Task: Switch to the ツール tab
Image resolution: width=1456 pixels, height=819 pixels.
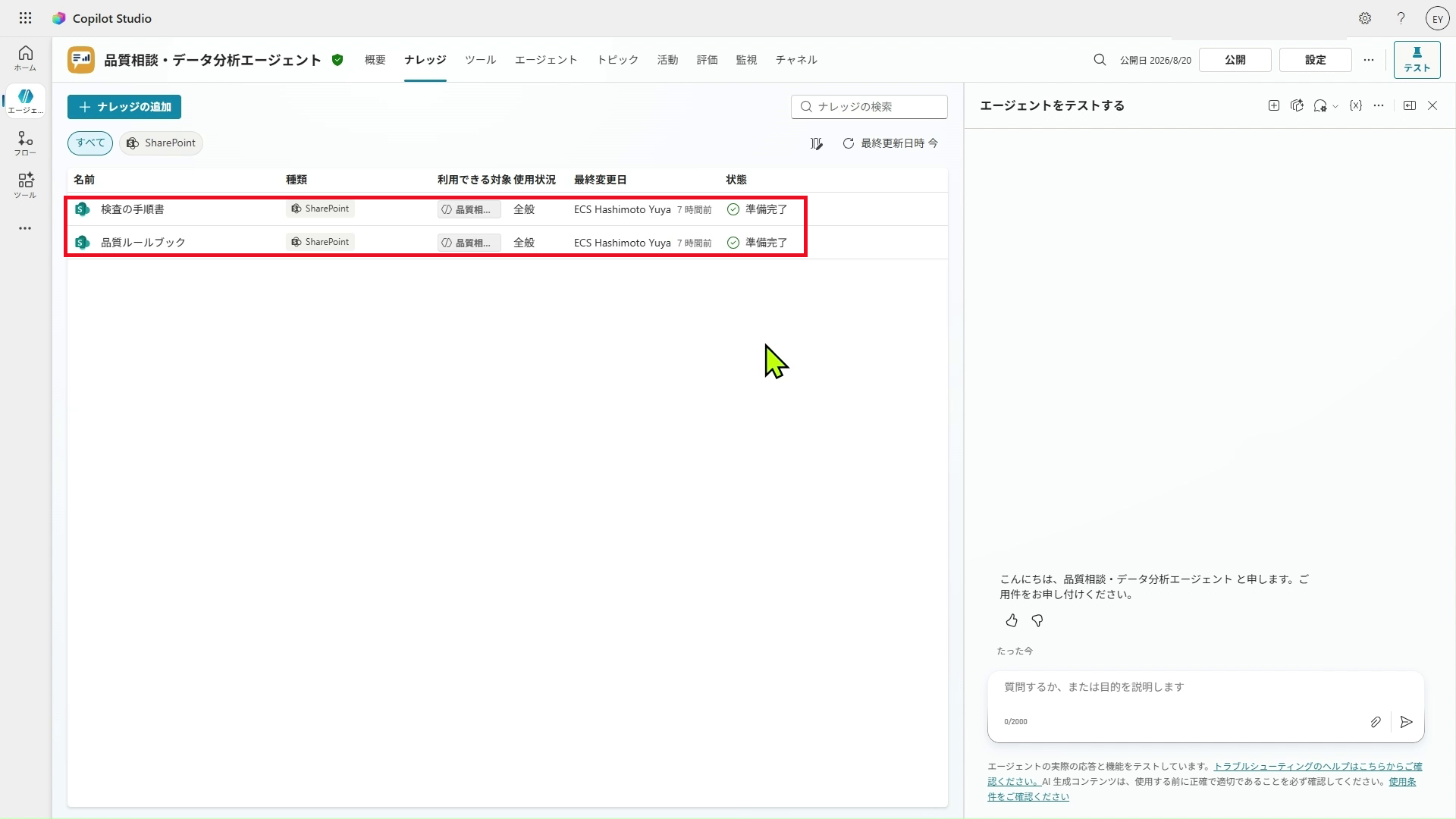Action: tap(481, 60)
